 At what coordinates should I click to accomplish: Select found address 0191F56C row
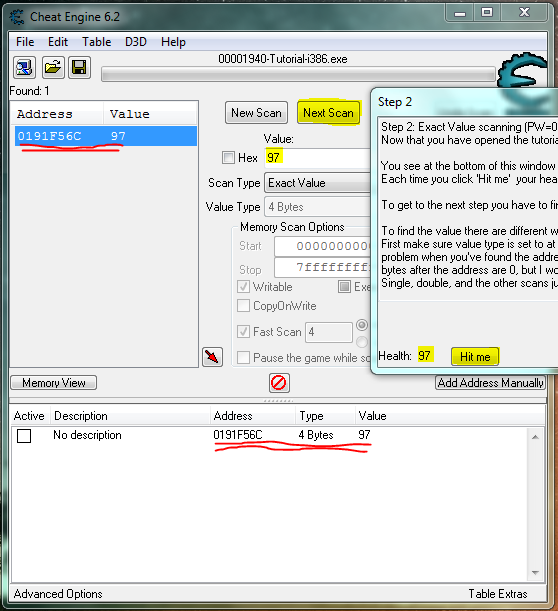(x=106, y=136)
